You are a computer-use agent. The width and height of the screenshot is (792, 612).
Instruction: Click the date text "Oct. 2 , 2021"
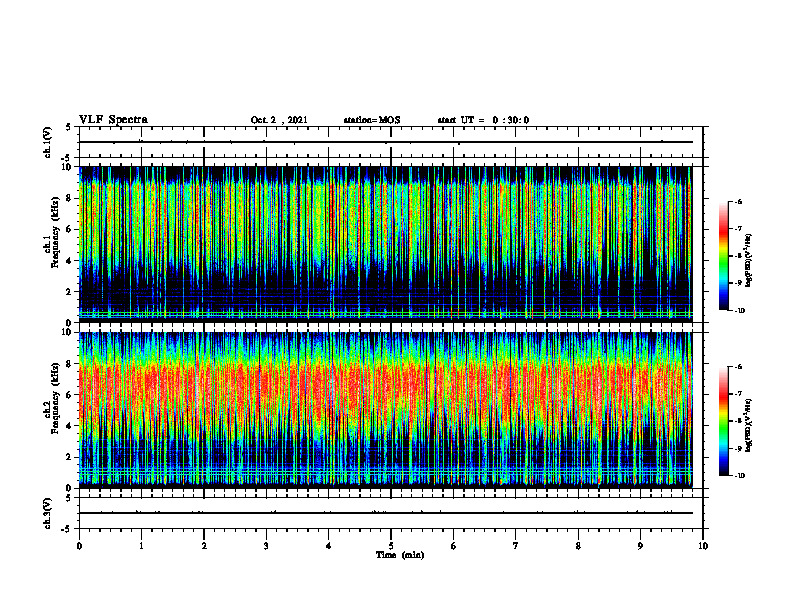click(279, 120)
